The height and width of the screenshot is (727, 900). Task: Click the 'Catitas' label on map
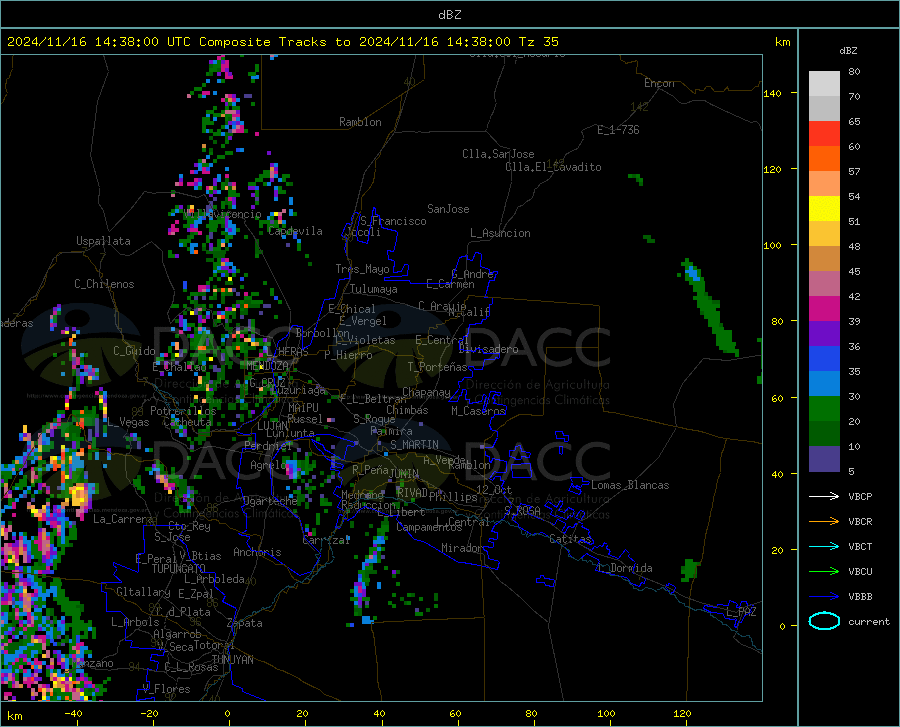[x=571, y=539]
